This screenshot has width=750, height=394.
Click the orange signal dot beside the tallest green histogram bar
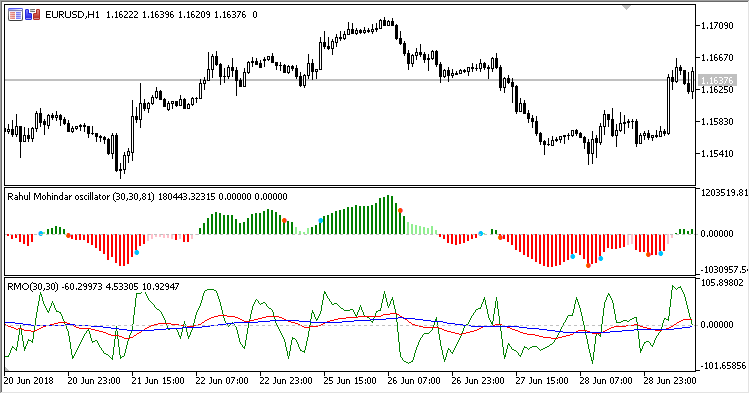pos(400,210)
